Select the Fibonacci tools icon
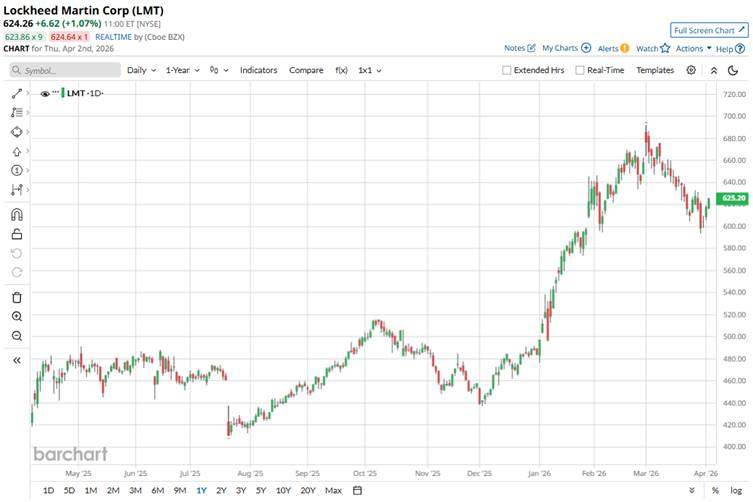 17,112
